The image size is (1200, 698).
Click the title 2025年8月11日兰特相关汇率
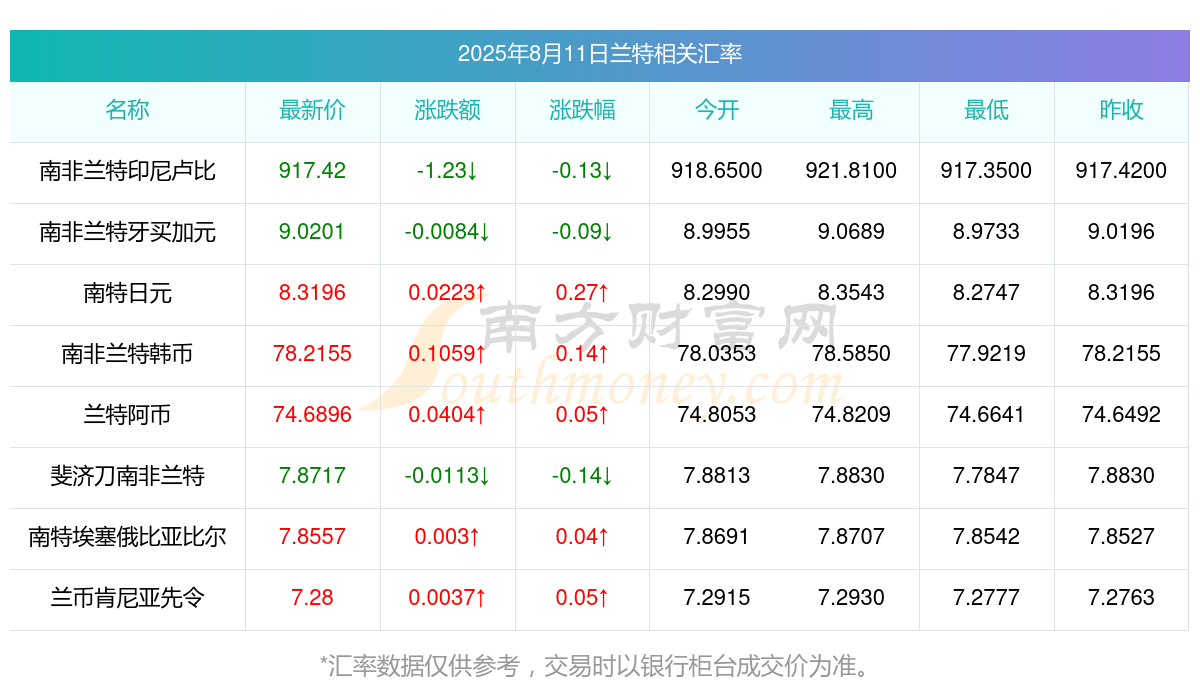point(600,54)
